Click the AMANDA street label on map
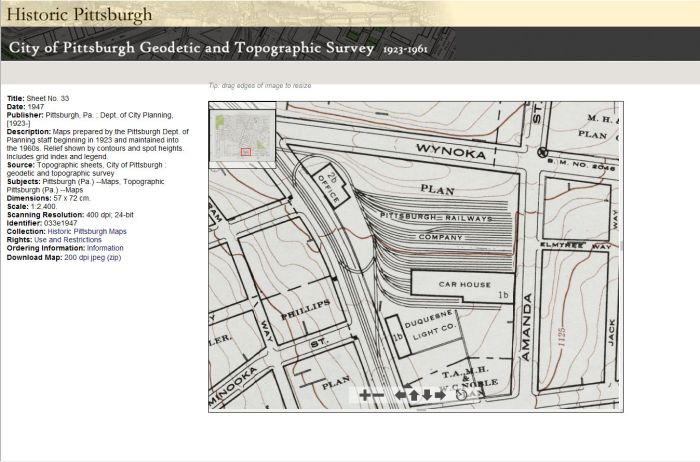 pos(526,327)
